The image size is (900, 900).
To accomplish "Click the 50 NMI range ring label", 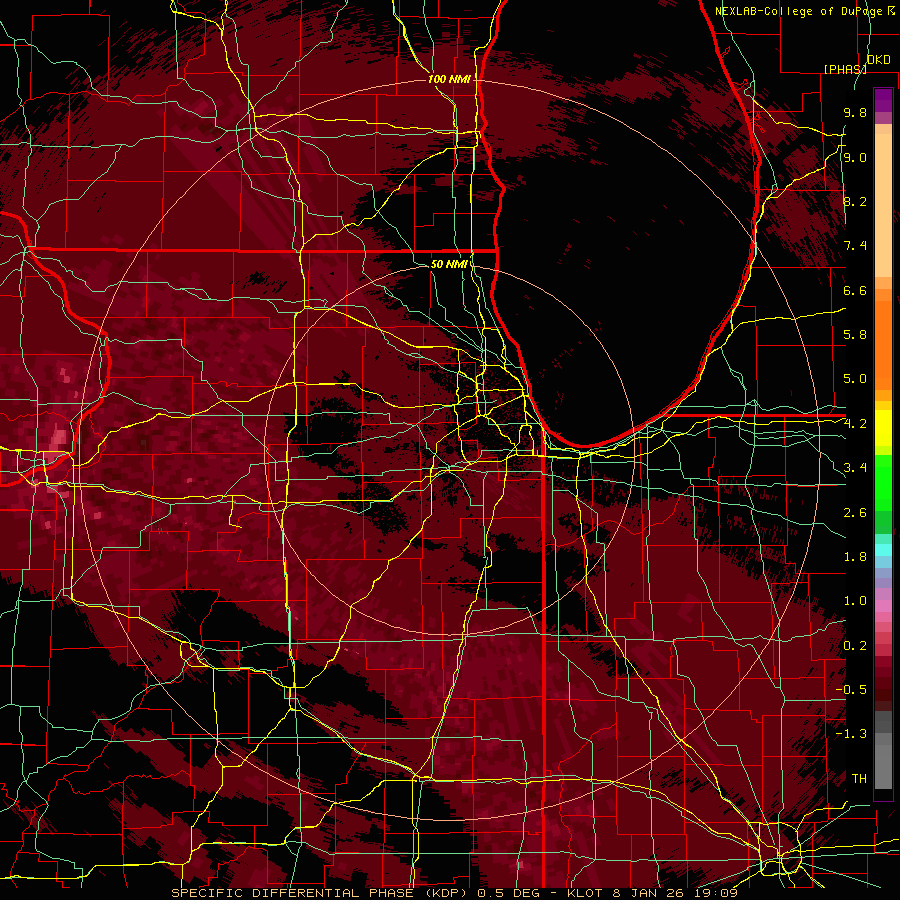I will [449, 264].
